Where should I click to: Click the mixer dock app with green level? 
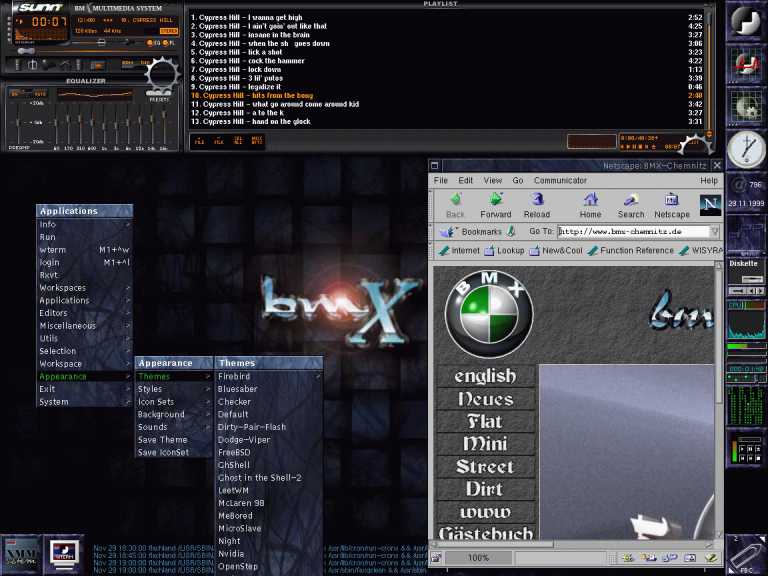point(746,451)
